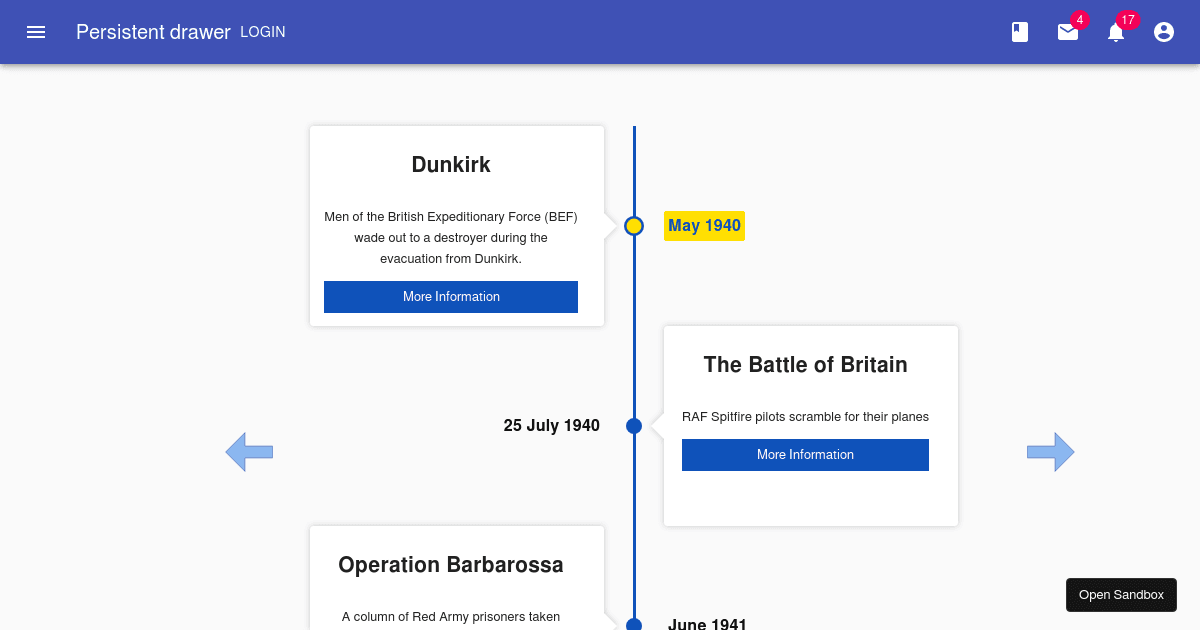Open More Information for The Battle of Britain
The height and width of the screenshot is (630, 1200).
click(805, 454)
